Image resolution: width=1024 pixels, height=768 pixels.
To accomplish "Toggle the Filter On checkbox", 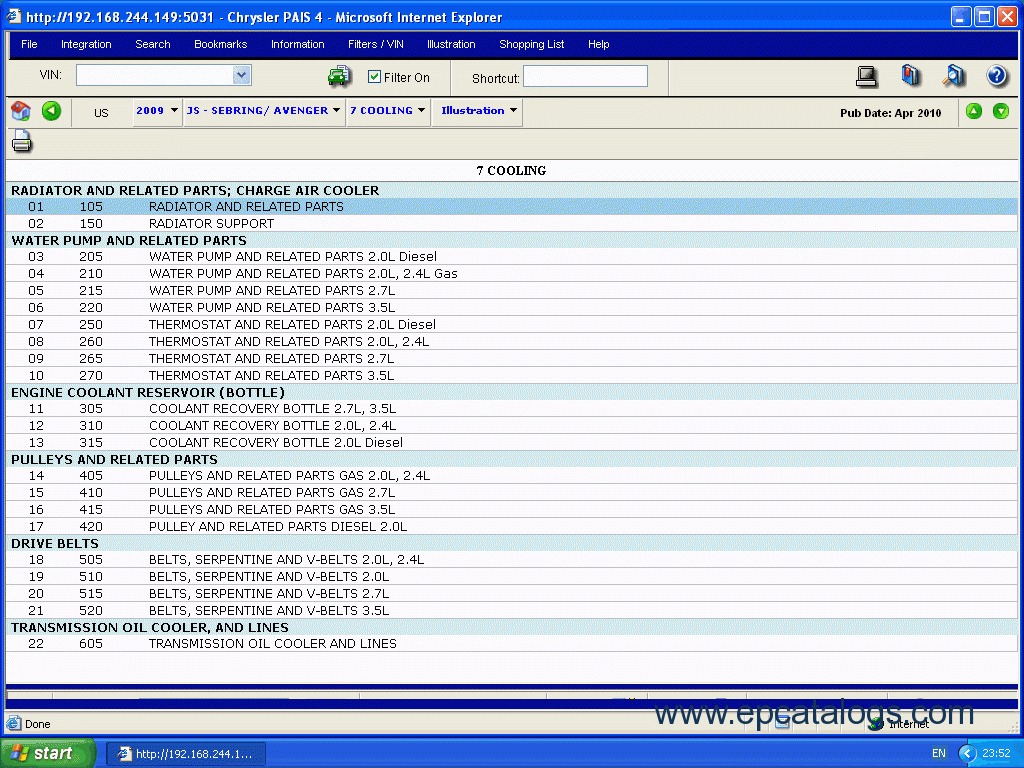I will [x=374, y=77].
